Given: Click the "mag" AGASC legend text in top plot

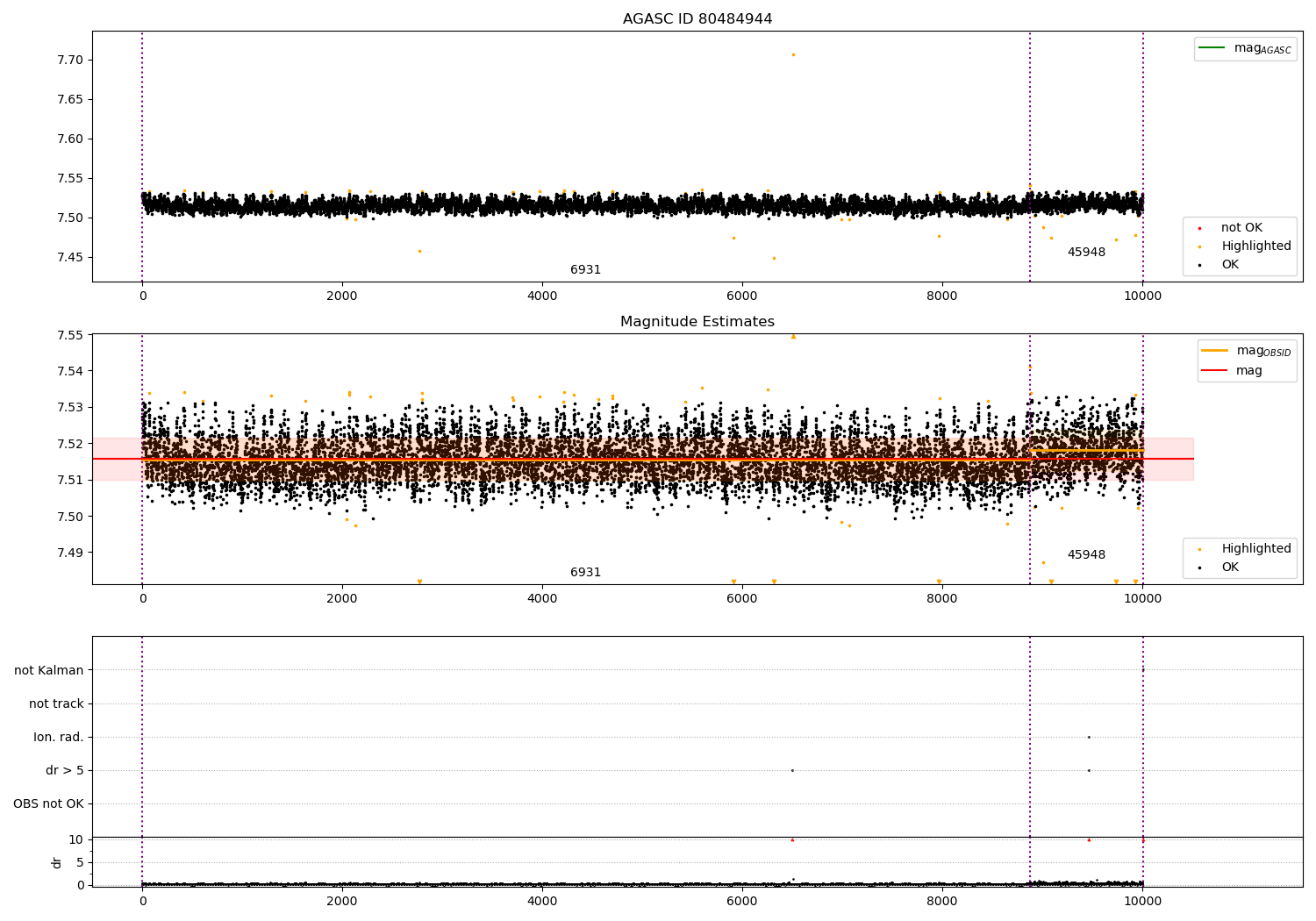Looking at the screenshot, I should 1262,48.
